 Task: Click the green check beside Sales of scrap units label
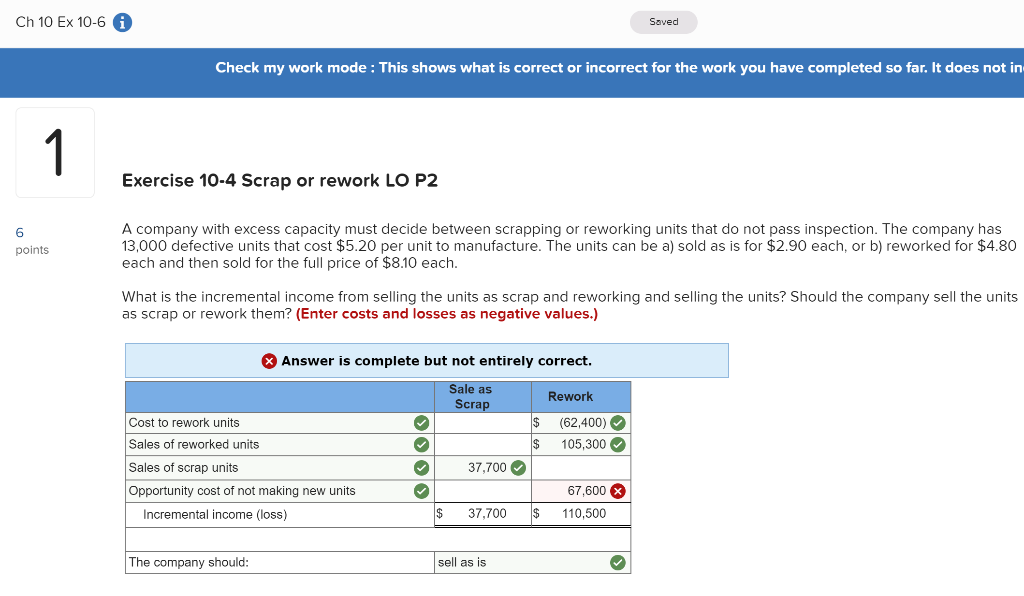[x=421, y=468]
